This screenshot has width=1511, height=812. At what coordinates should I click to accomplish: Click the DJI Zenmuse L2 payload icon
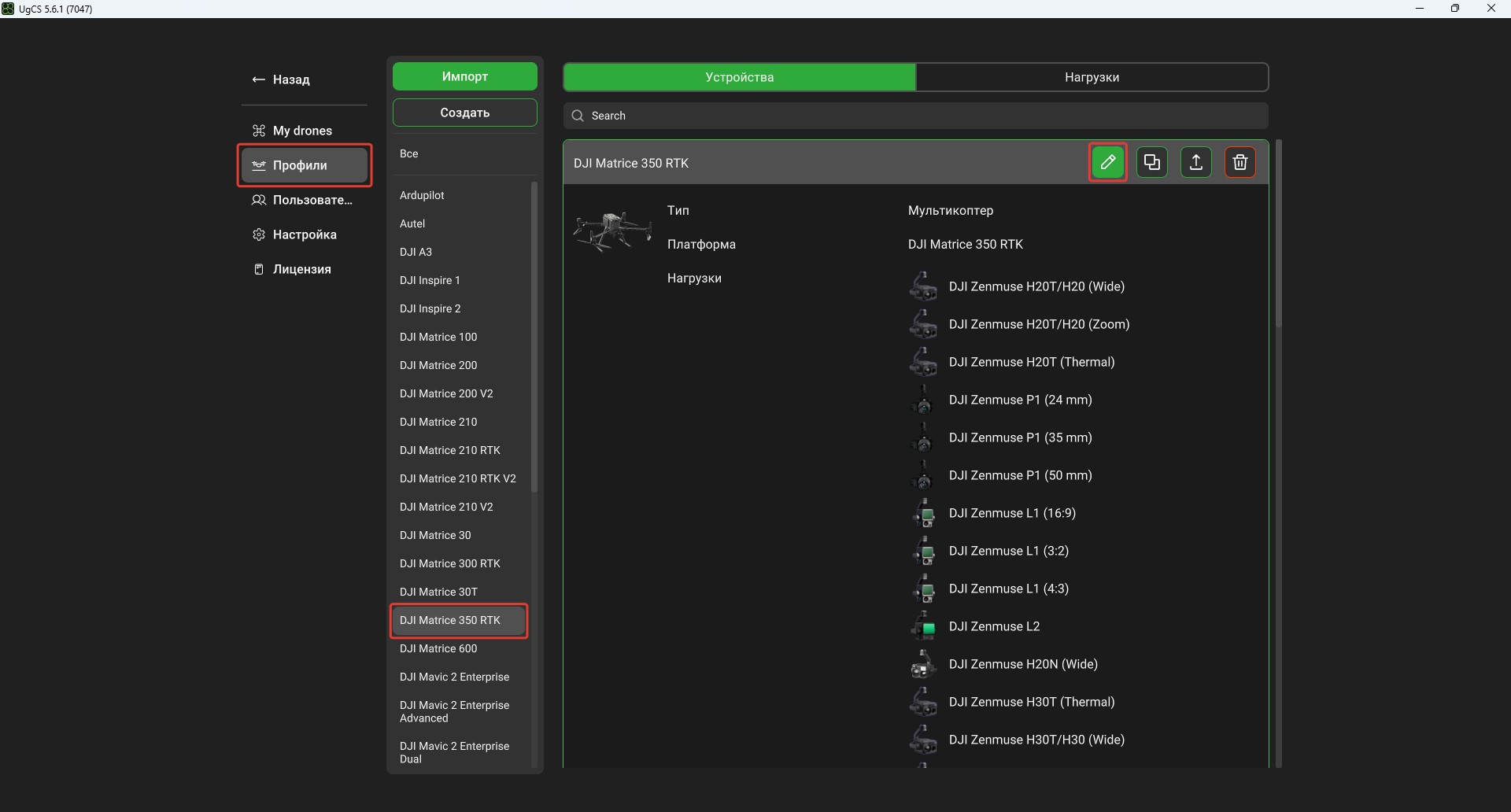tap(923, 626)
